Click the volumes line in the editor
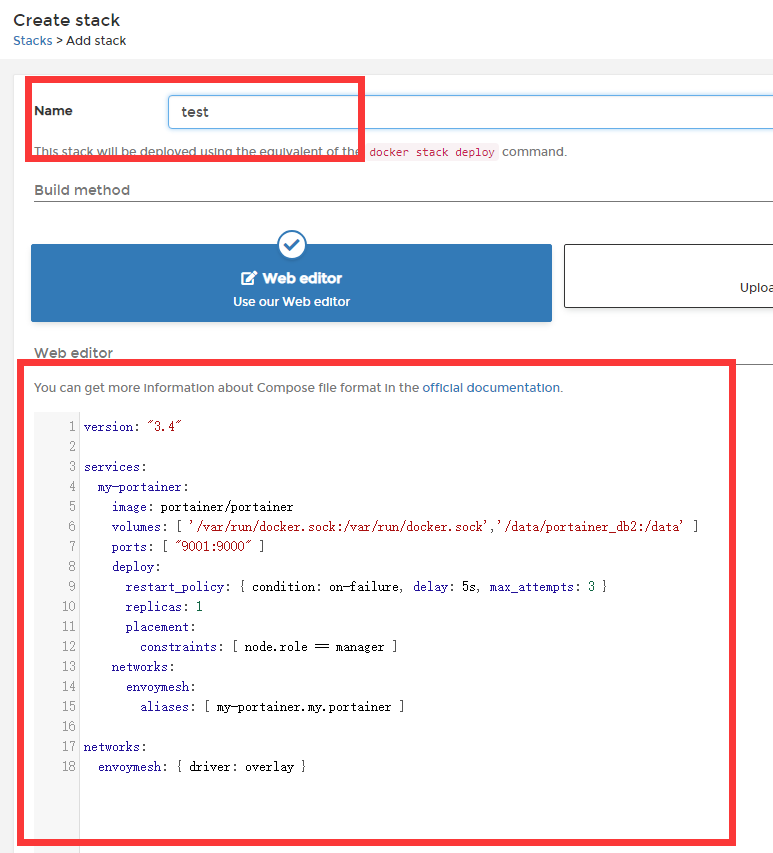This screenshot has height=853, width=773. pos(405,527)
